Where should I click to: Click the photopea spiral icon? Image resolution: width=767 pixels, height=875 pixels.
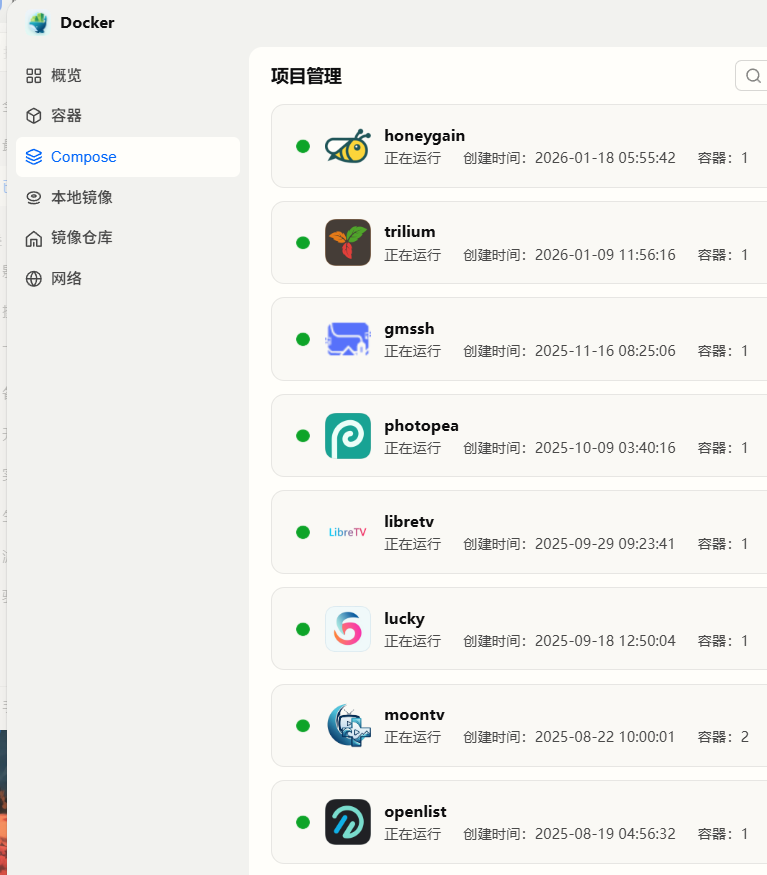pos(348,436)
